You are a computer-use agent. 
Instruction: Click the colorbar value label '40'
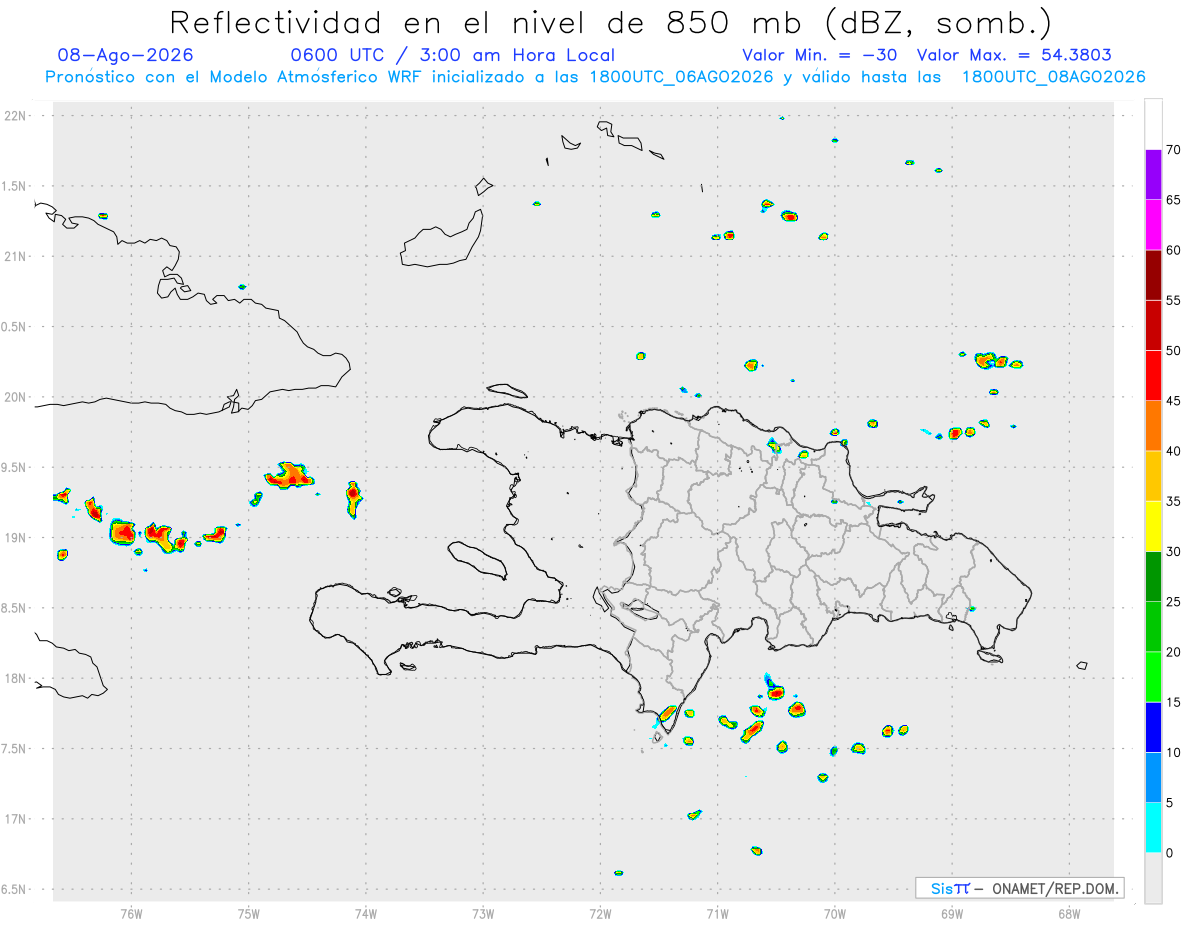coord(1173,451)
